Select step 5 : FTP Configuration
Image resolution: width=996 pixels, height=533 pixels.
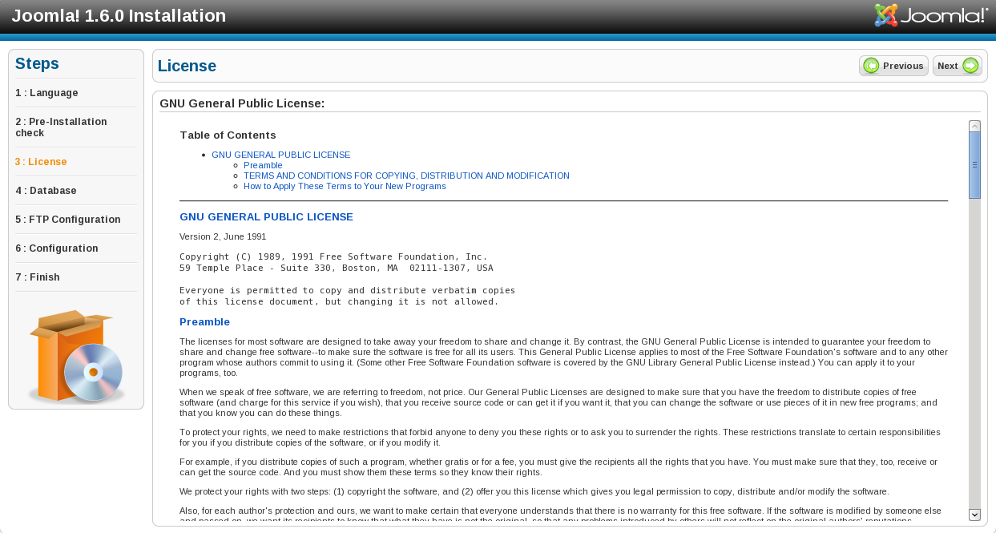[x=68, y=220]
